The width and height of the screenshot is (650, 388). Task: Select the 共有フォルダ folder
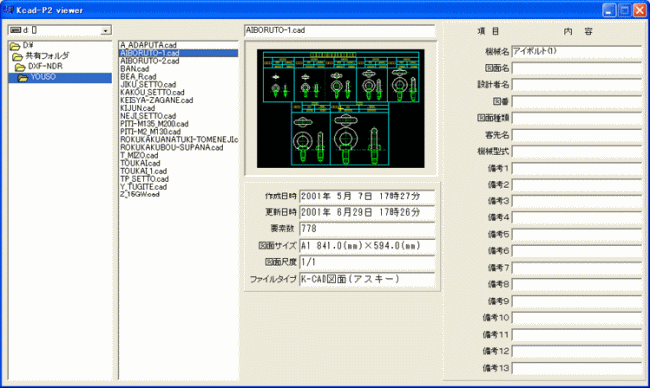coord(47,56)
